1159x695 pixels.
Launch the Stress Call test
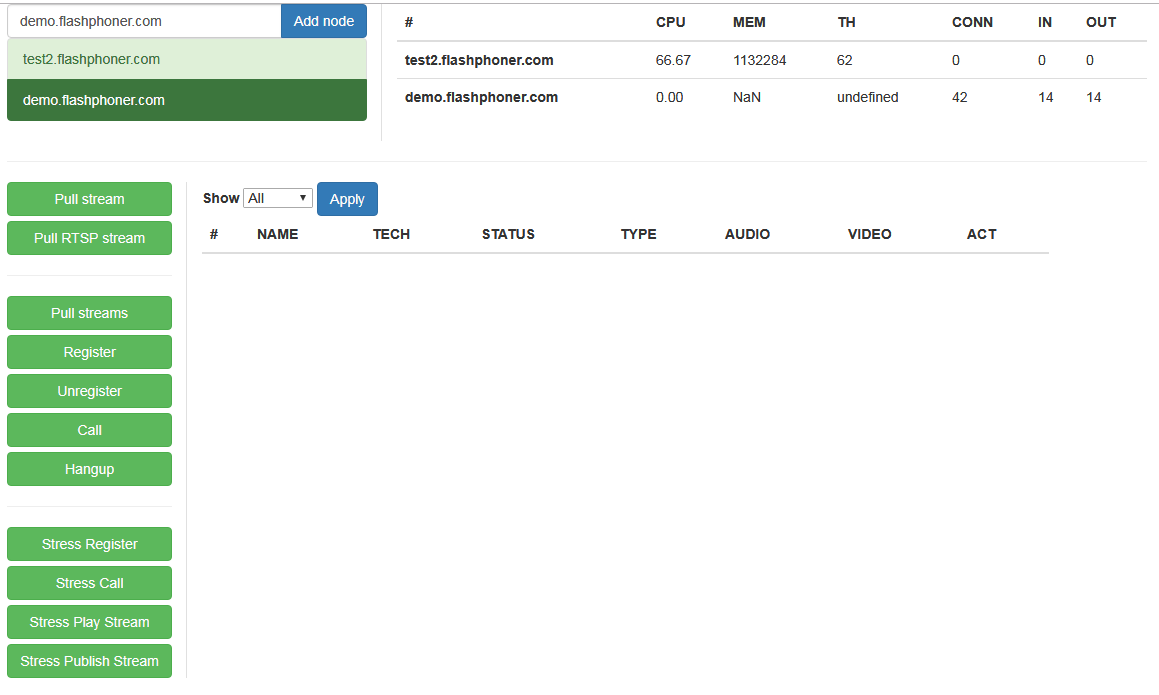(x=89, y=583)
